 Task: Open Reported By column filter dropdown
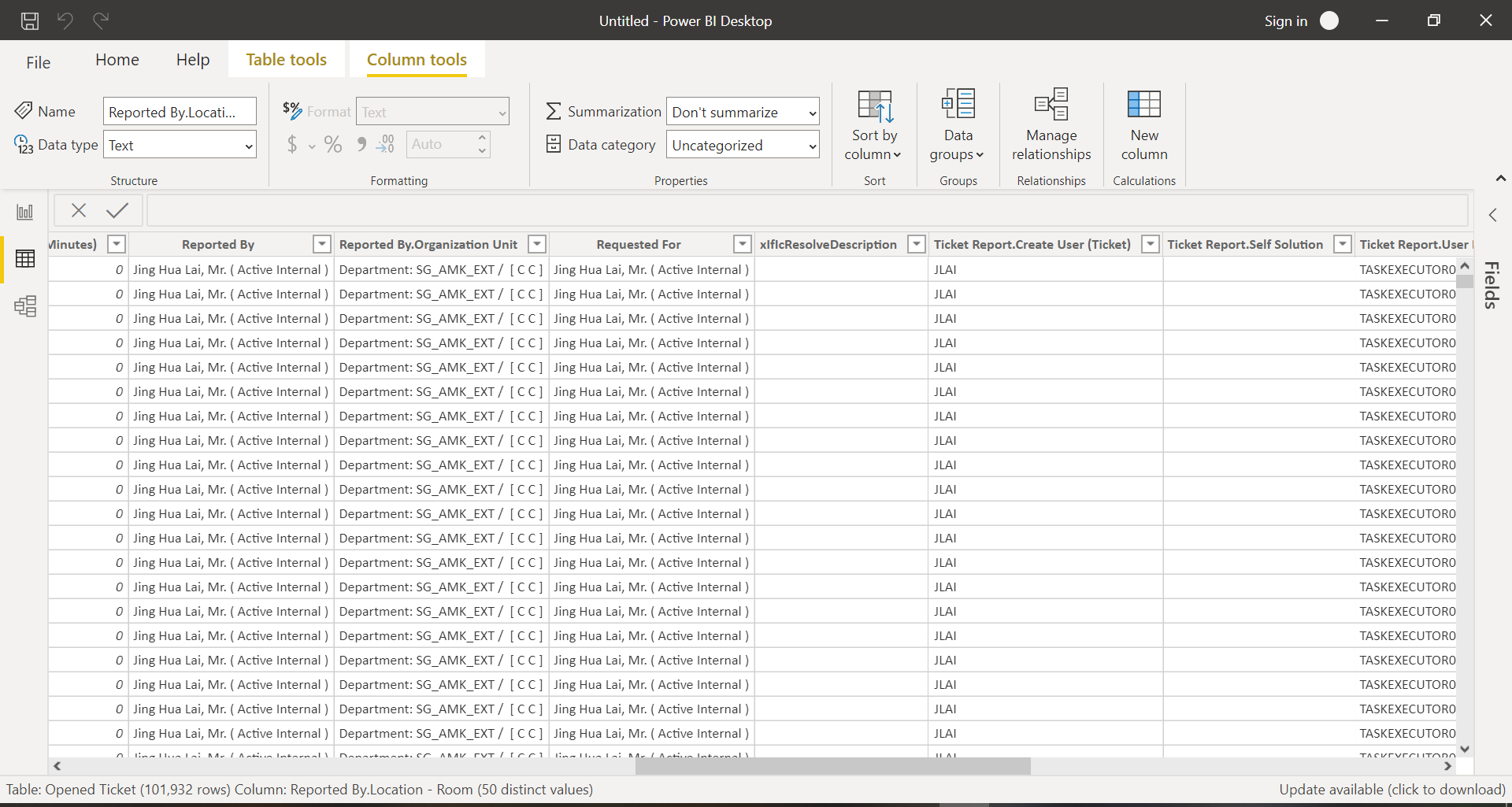tap(322, 244)
